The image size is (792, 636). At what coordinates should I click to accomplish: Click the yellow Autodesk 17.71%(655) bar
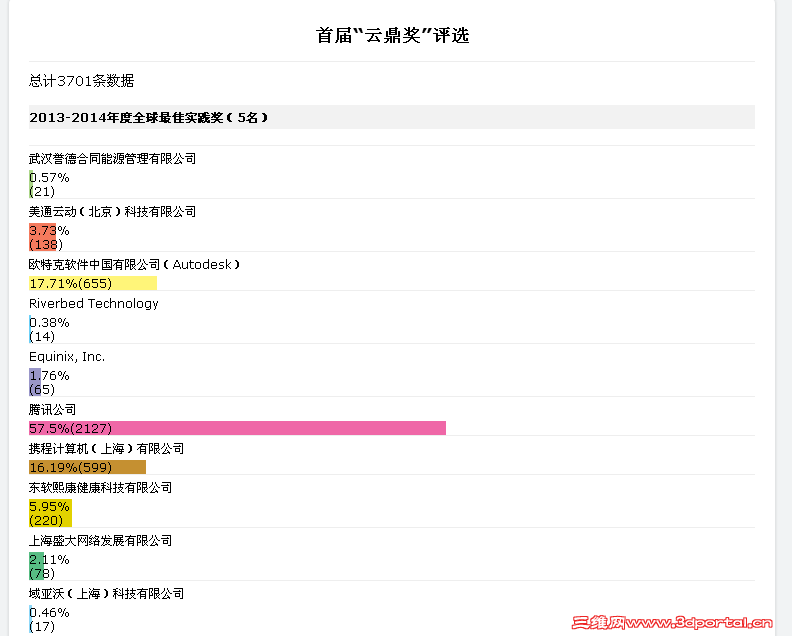[93, 283]
